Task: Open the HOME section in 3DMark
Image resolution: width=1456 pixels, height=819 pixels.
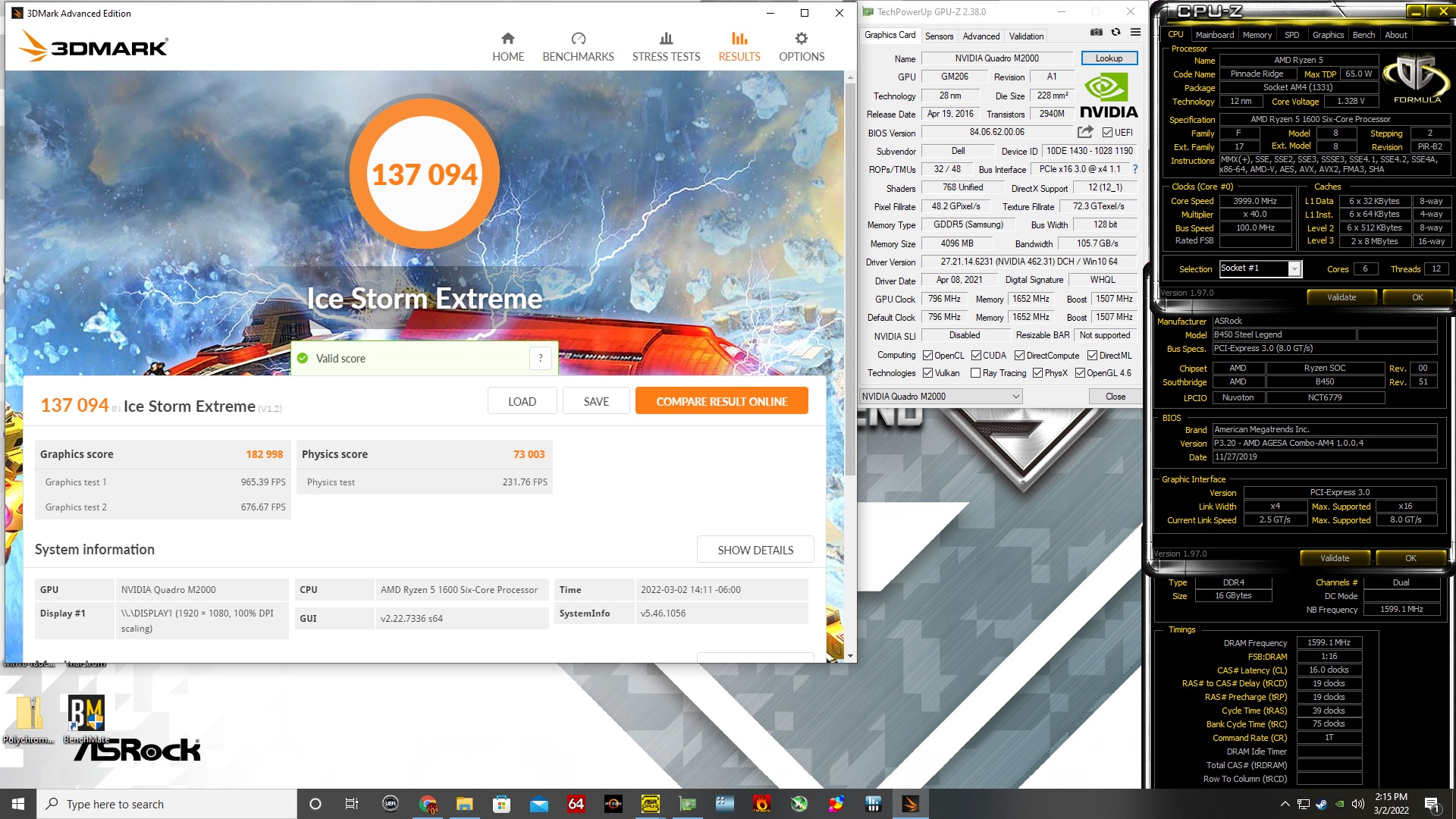Action: click(x=508, y=47)
